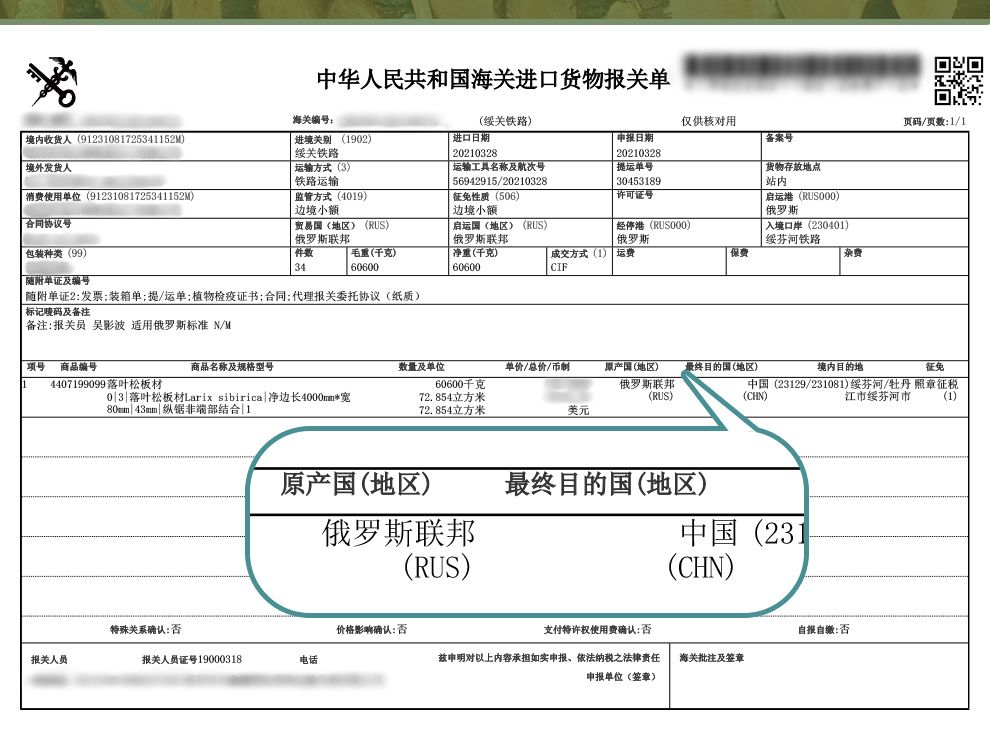This screenshot has height=729, width=990.
Task: Click the 经停港 (RUS000) label
Action: coord(653,225)
